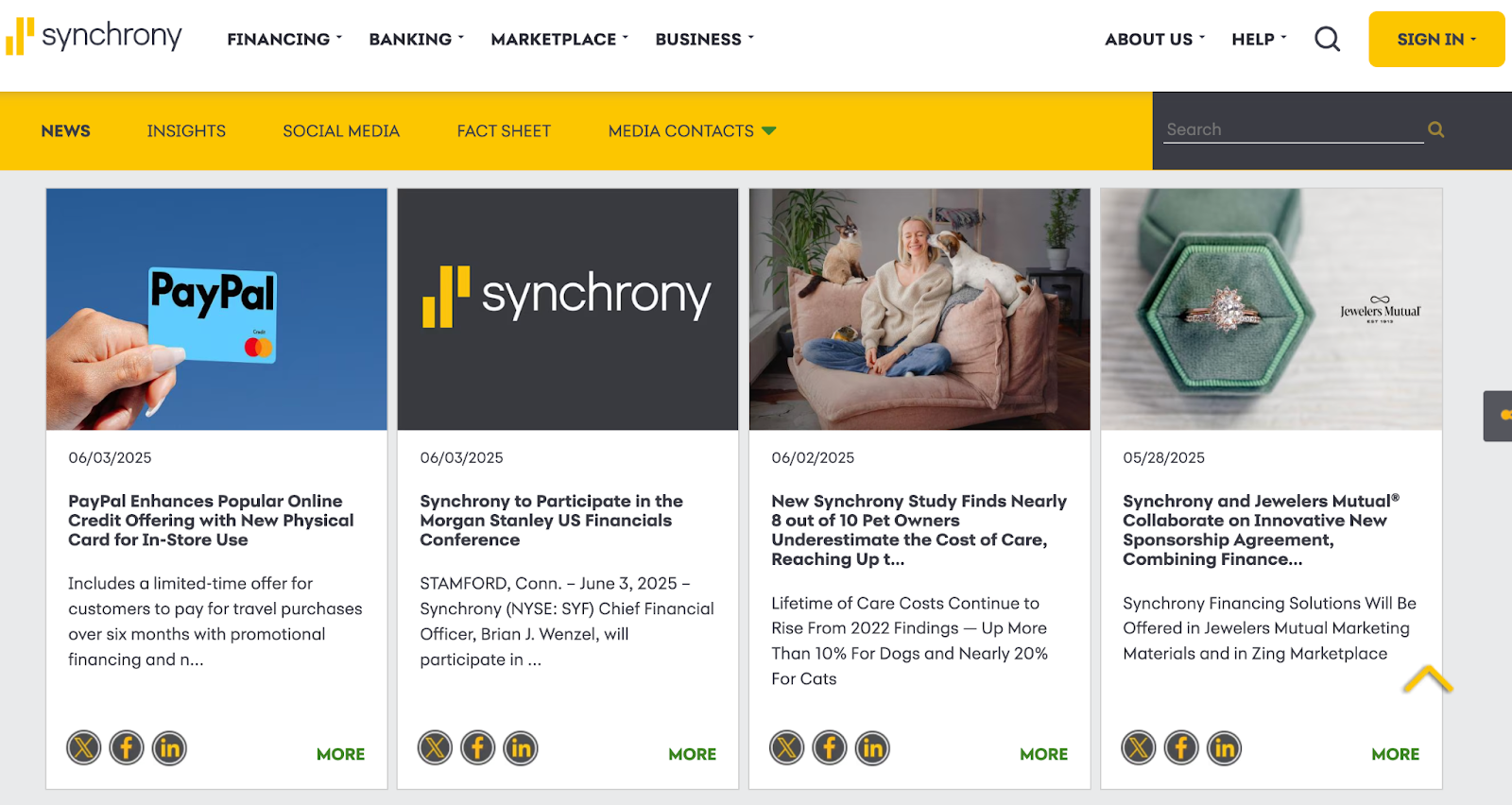
Task: Share Morgan Stanley article on LinkedIn
Action: (521, 748)
